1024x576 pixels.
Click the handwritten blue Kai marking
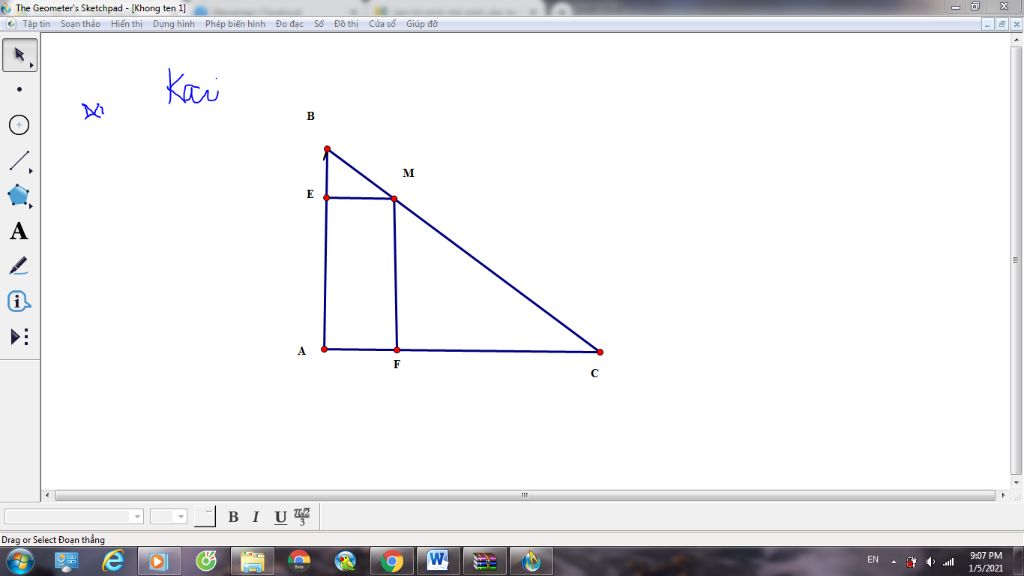coord(193,87)
